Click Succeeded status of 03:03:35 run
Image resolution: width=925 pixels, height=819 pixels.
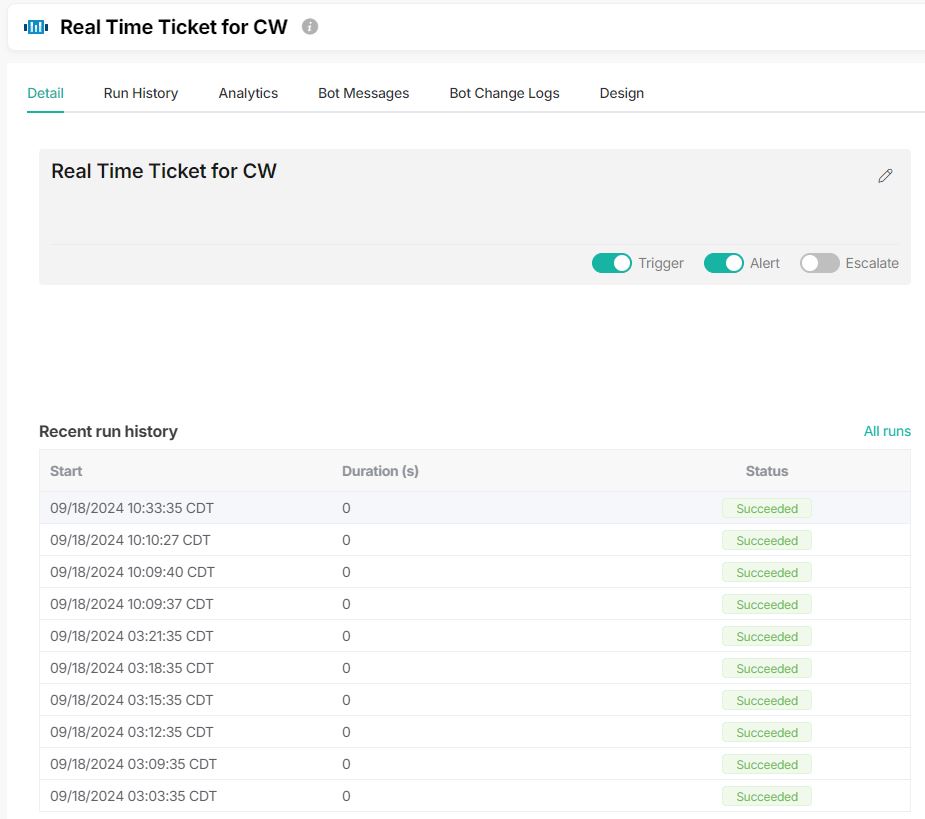(x=767, y=797)
